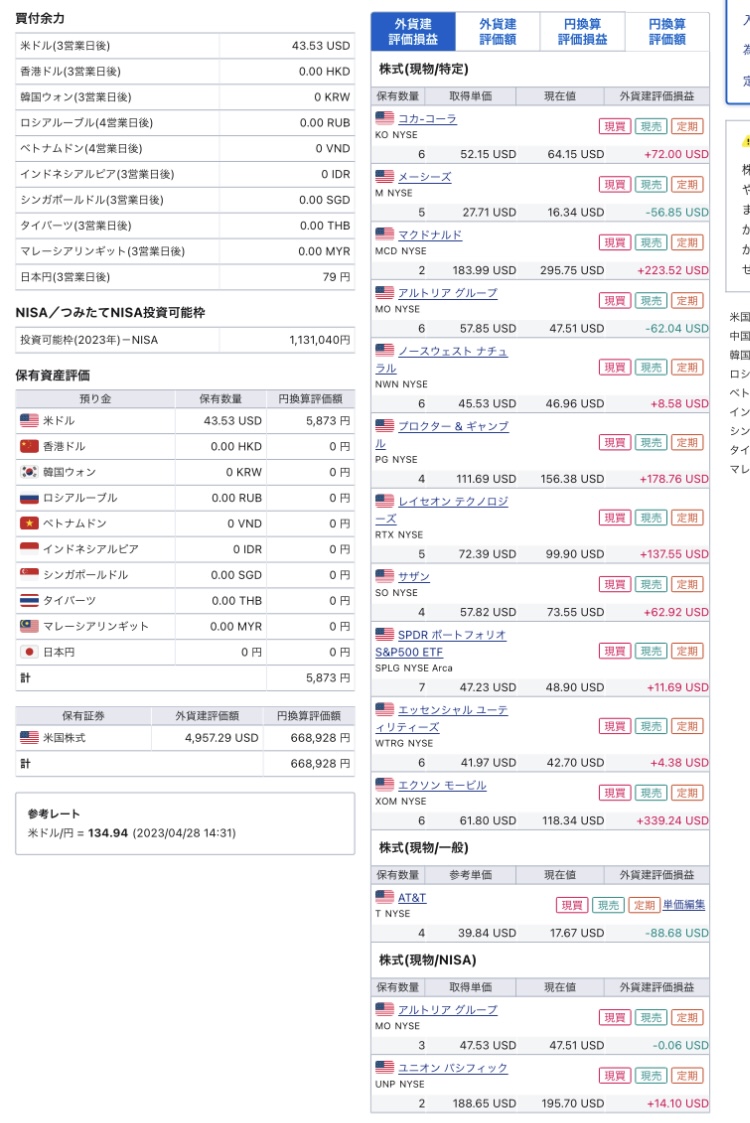Click 現買 button for AT&T
Viewport: 750px width, 1123px height.
(572, 905)
